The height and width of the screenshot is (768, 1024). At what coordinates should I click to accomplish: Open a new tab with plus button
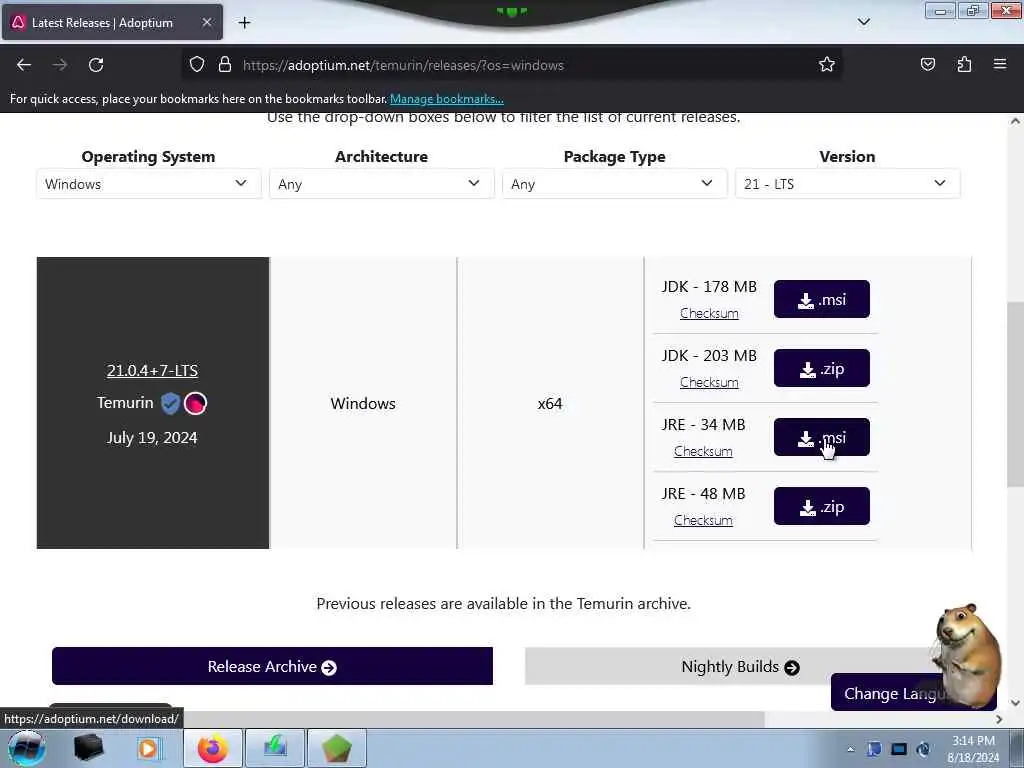click(244, 23)
